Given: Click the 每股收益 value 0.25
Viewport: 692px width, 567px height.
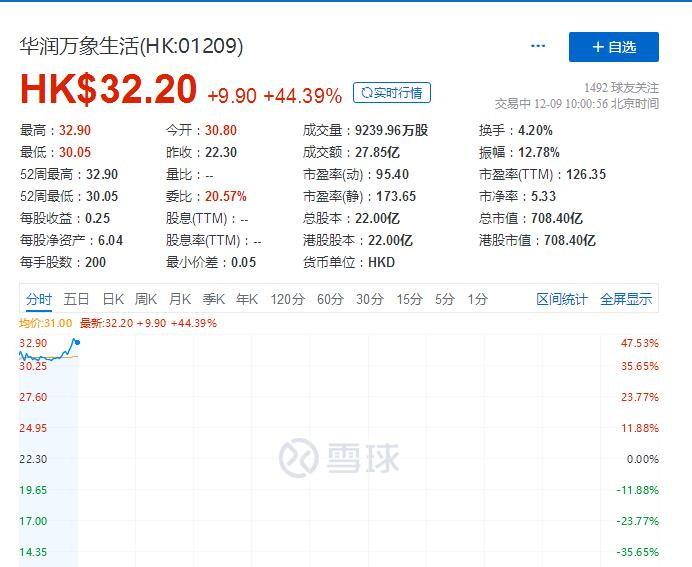Looking at the screenshot, I should (x=98, y=218).
